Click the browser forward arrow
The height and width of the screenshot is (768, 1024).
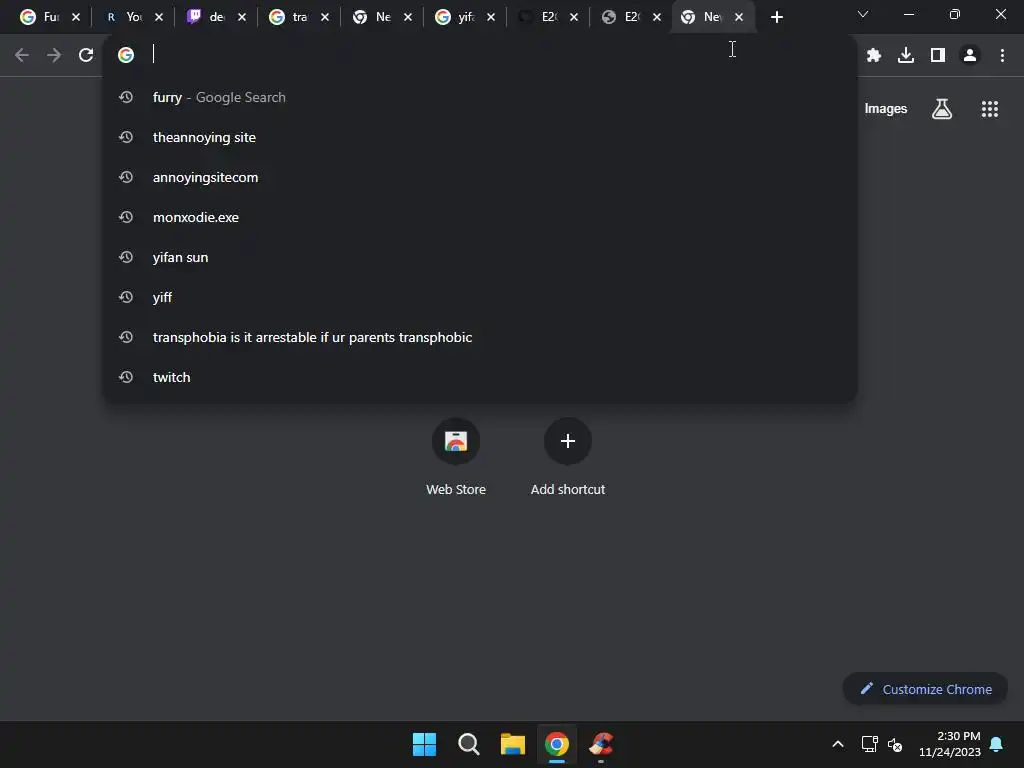tap(54, 56)
